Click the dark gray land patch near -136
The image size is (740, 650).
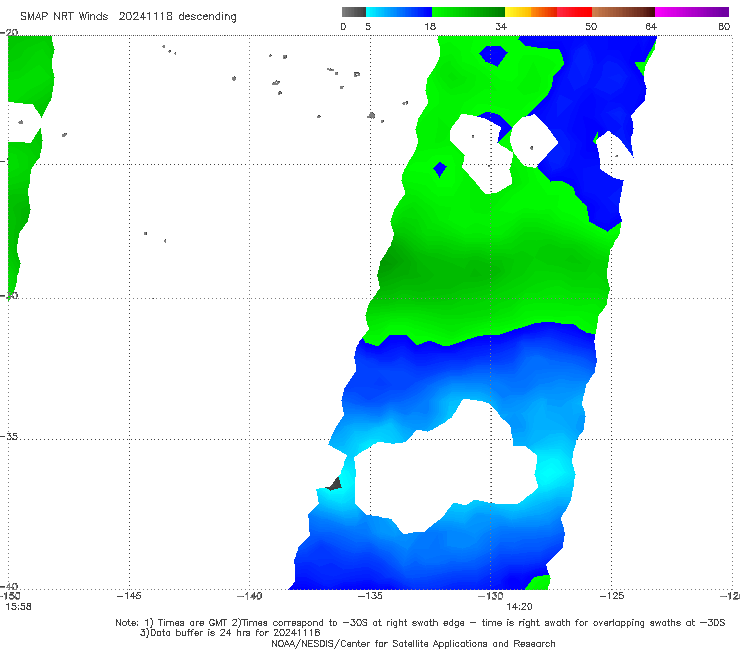coord(335,484)
